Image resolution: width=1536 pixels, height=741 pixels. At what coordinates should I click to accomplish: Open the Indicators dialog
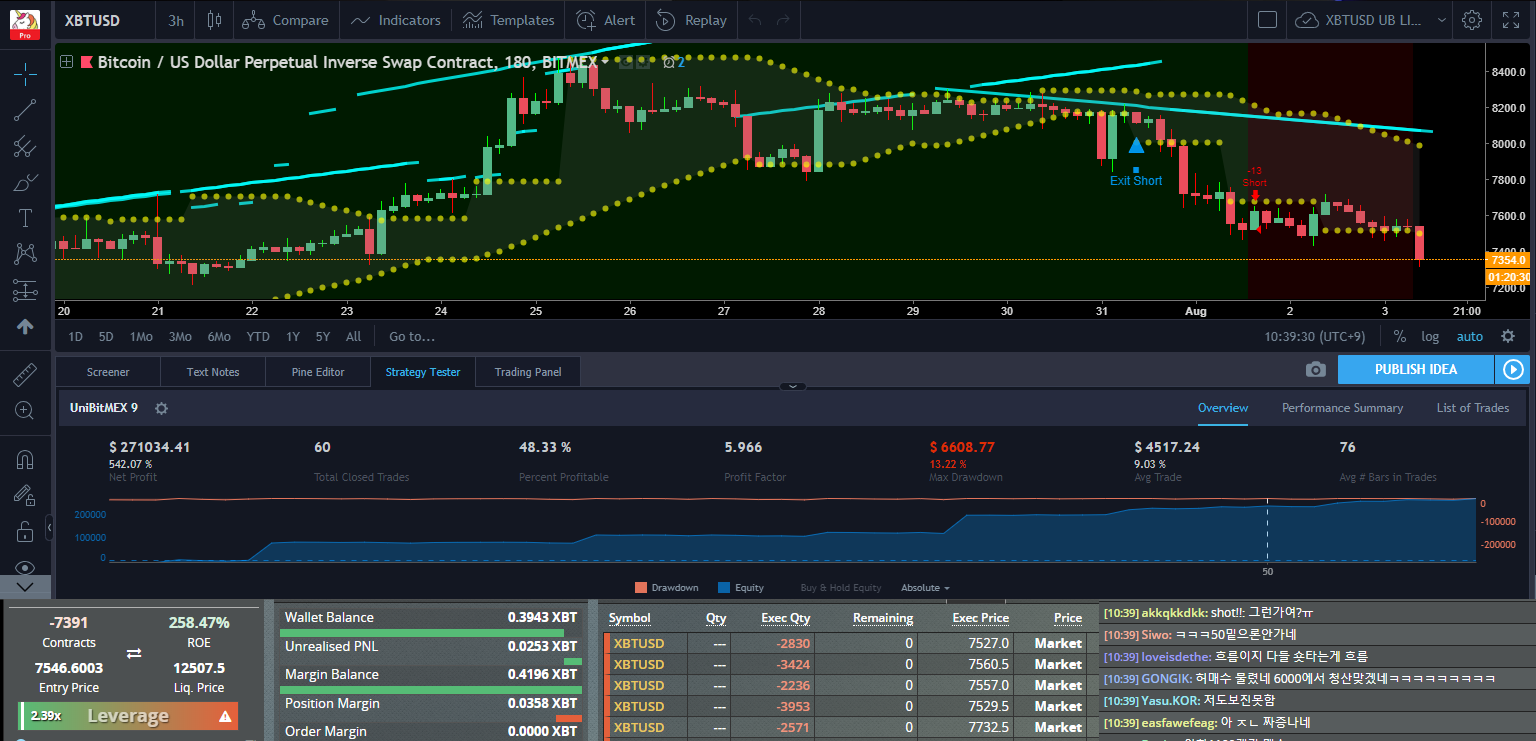click(x=396, y=20)
